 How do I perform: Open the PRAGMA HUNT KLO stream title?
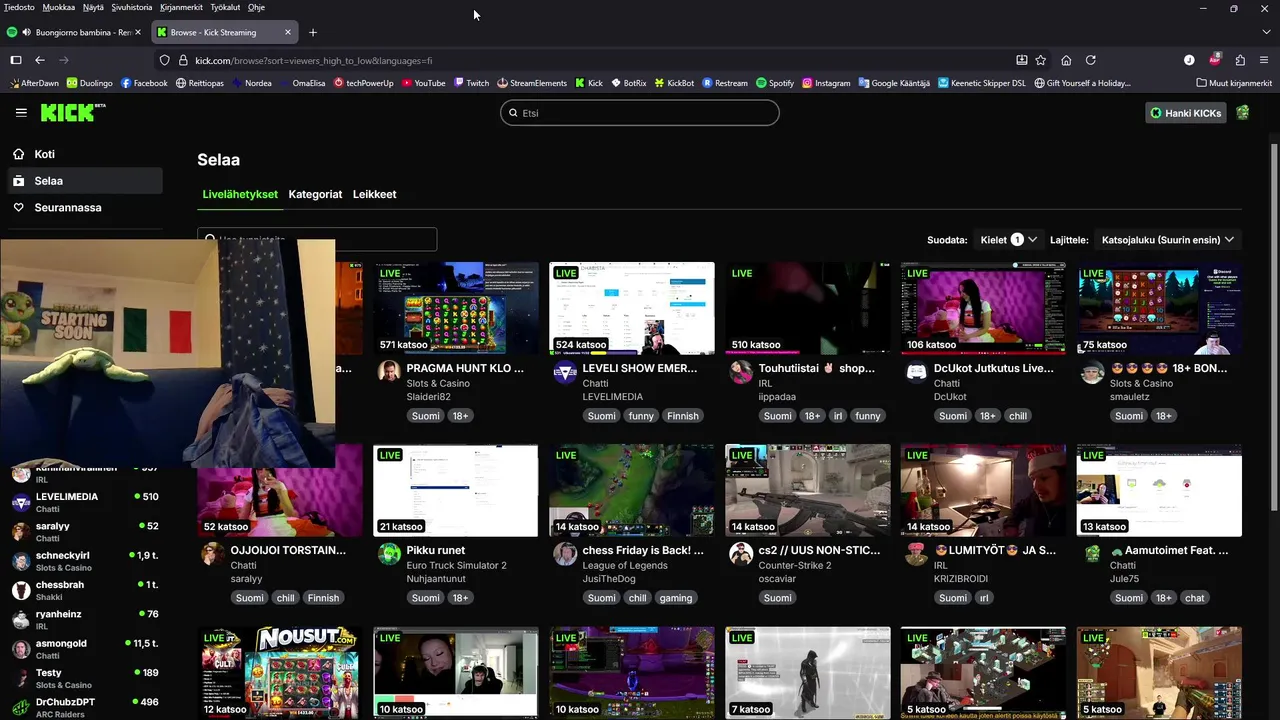pyautogui.click(x=465, y=368)
